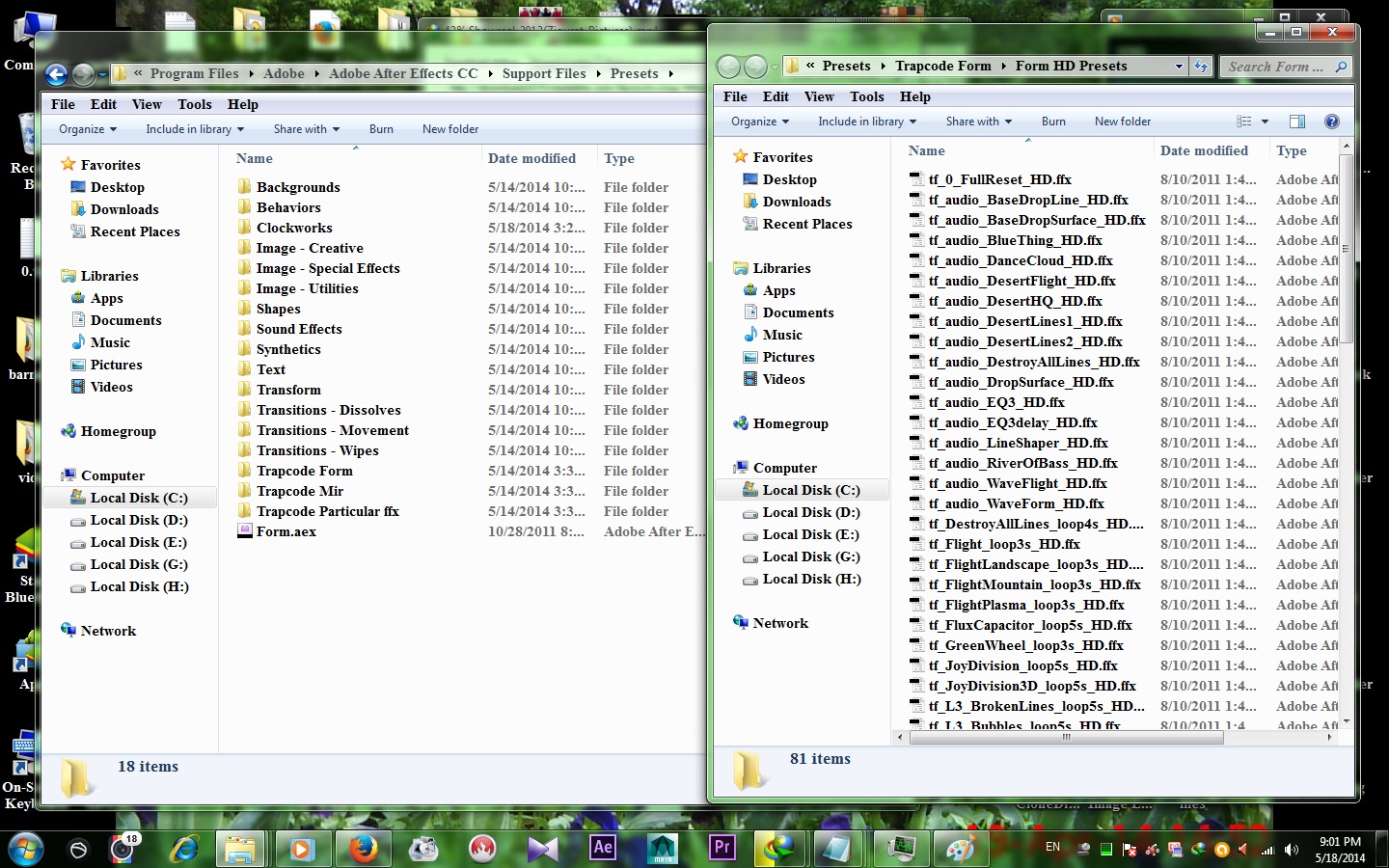
Task: Go back in the Form HD Presets window
Action: (x=729, y=67)
